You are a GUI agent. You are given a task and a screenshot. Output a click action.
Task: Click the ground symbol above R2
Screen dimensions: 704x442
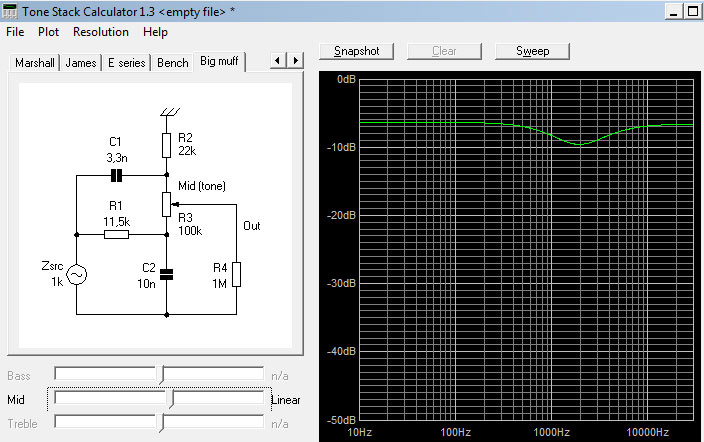coord(170,112)
